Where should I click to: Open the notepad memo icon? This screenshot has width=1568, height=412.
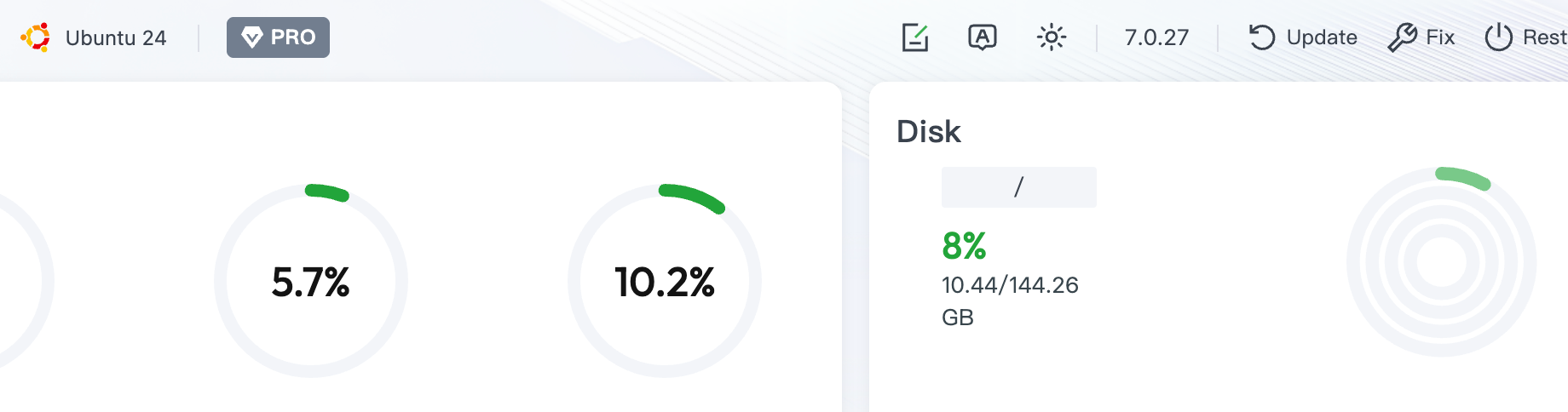click(x=914, y=37)
